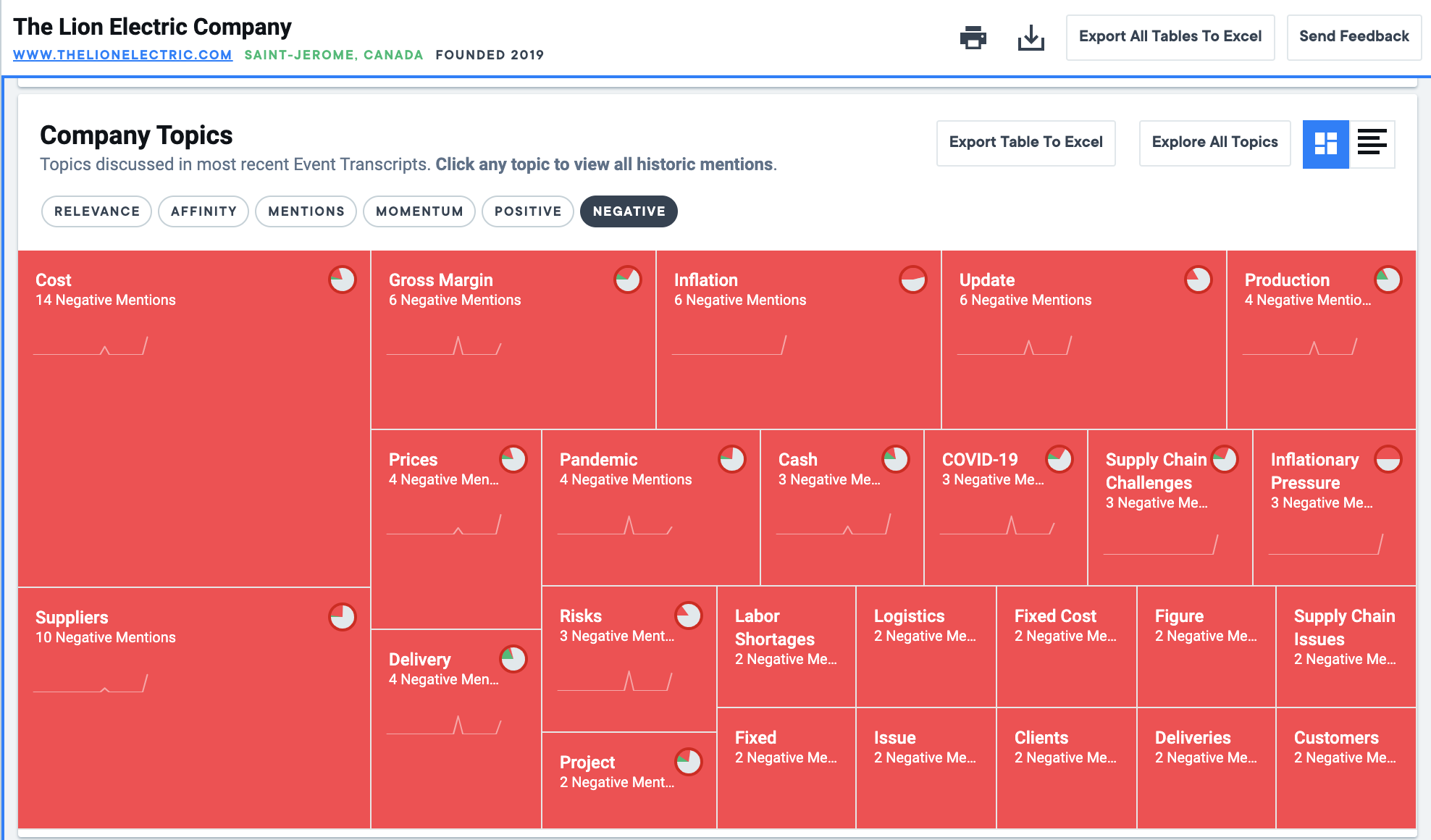Select the Negative filter

(x=629, y=211)
